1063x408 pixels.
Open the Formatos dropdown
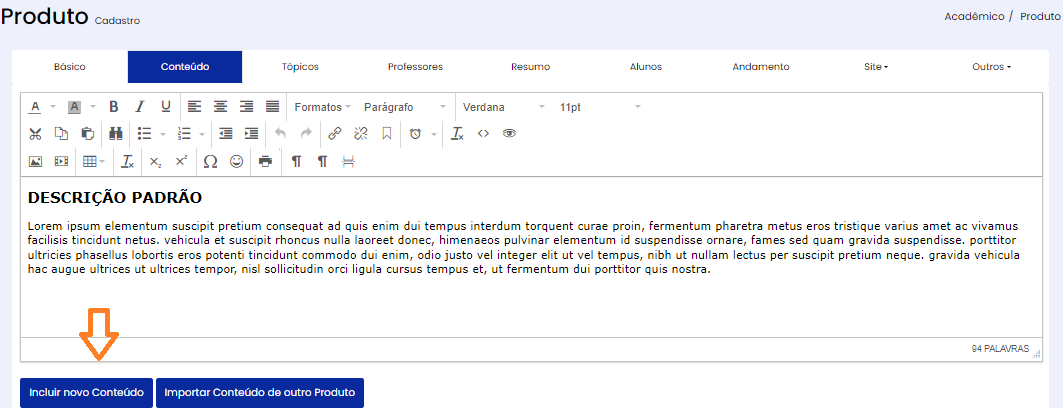pyautogui.click(x=322, y=107)
